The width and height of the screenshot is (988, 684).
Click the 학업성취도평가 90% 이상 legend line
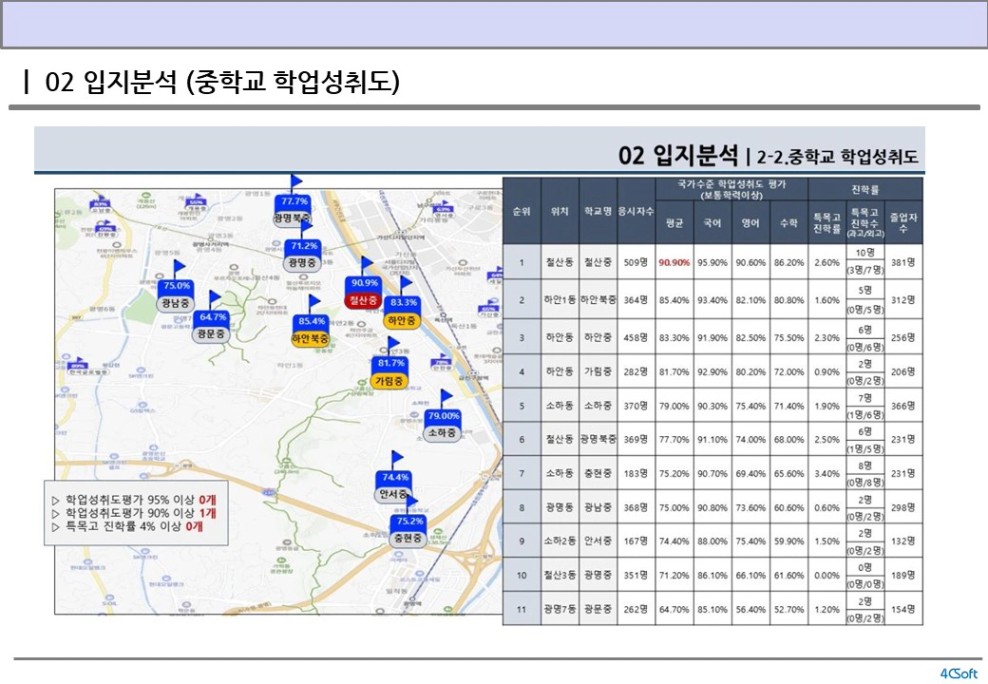tap(134, 513)
